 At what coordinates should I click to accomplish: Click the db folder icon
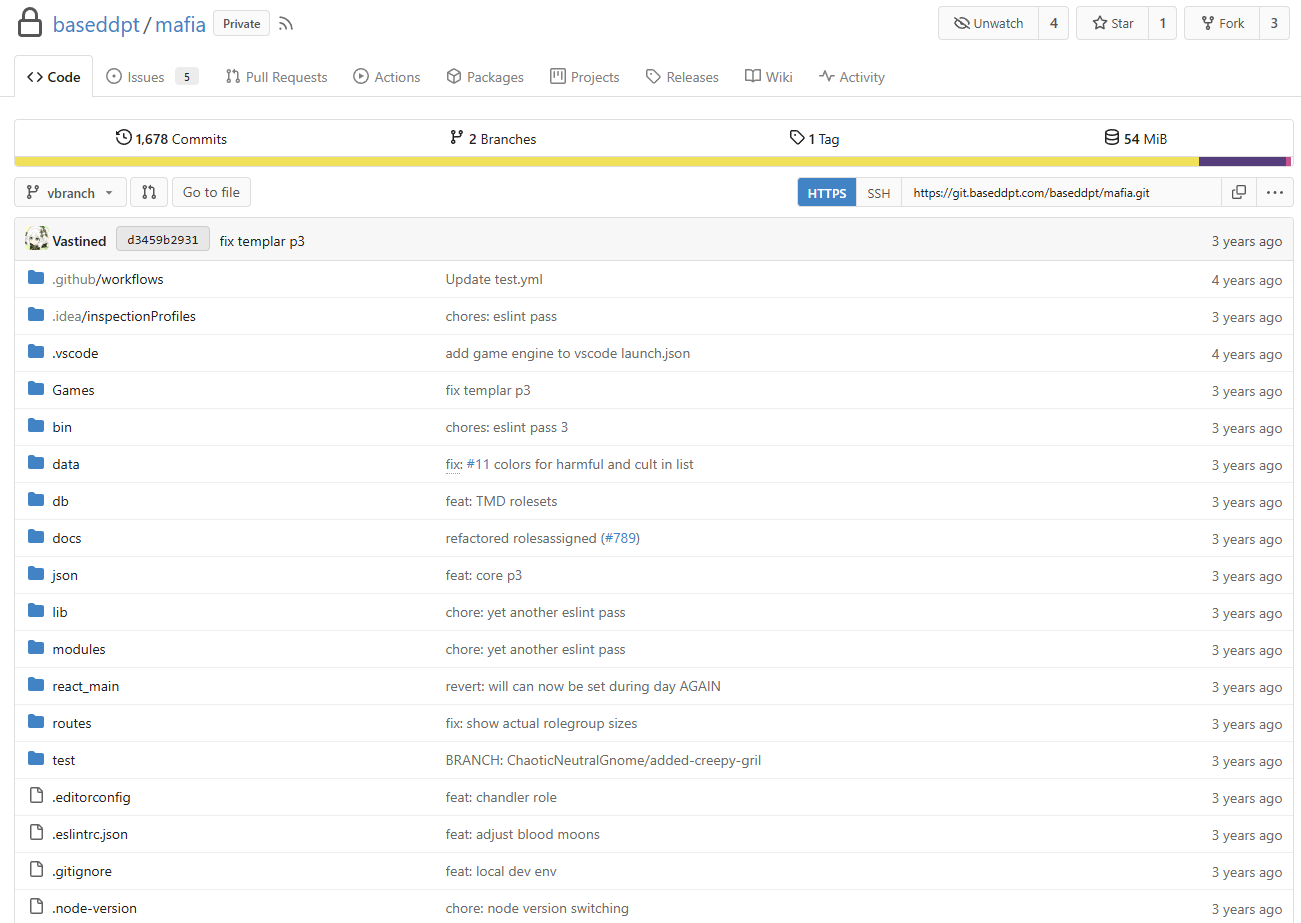[x=37, y=501]
